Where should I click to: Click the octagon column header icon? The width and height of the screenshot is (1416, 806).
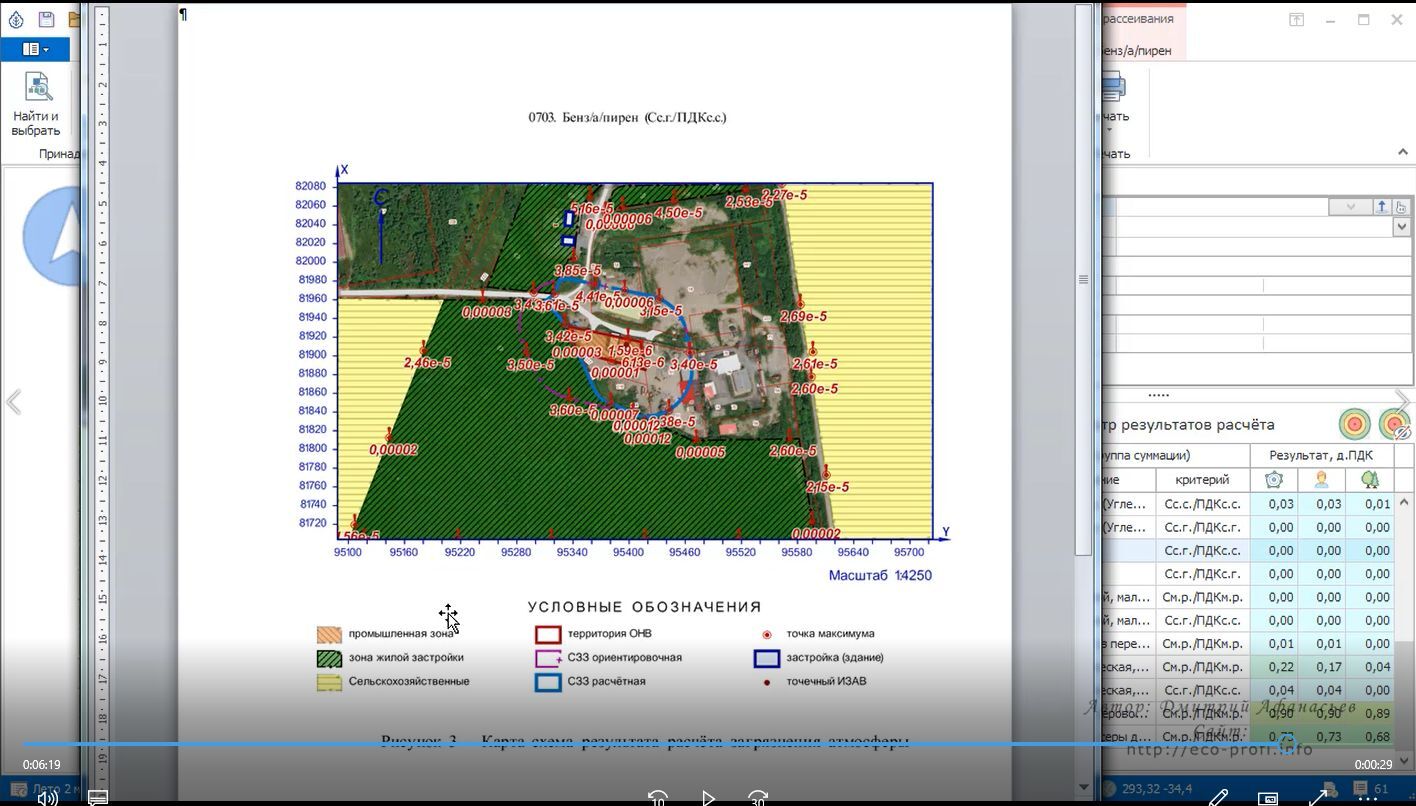1274,480
